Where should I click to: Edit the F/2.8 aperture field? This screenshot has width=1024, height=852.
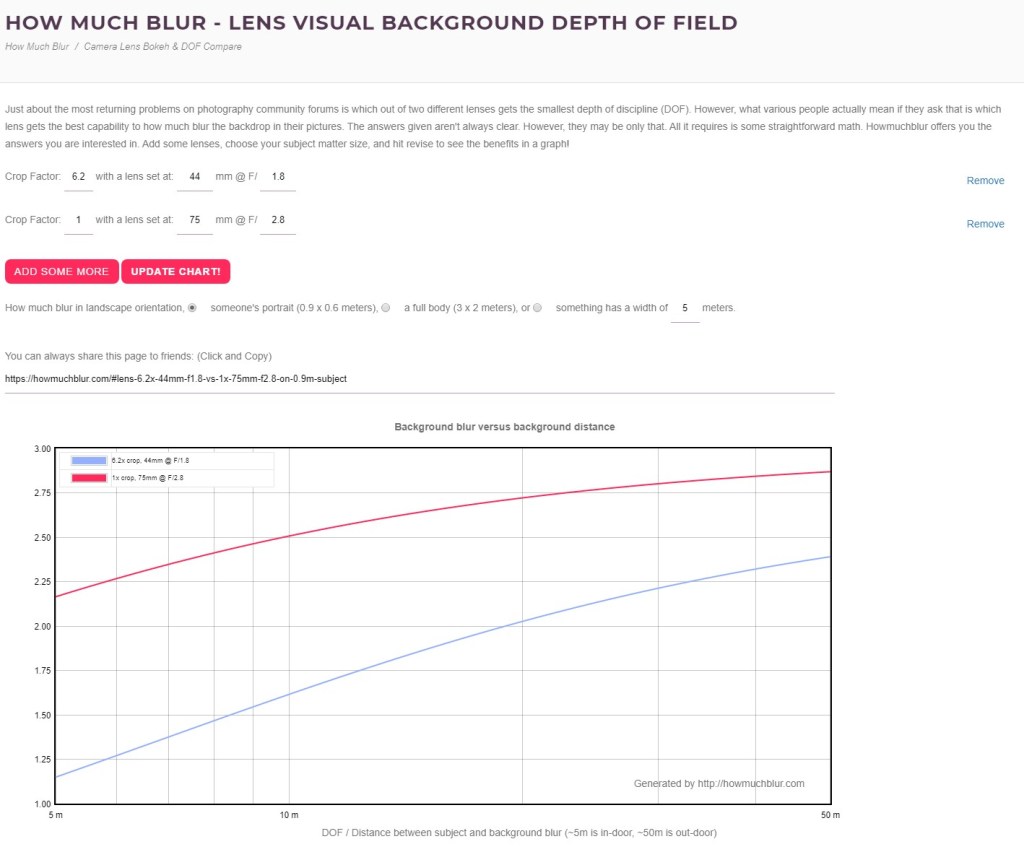click(277, 220)
